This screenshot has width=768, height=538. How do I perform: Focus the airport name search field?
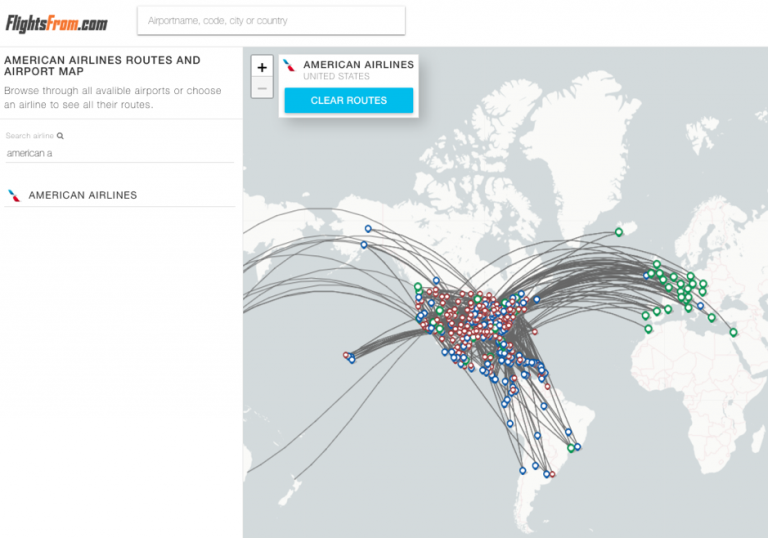click(271, 21)
